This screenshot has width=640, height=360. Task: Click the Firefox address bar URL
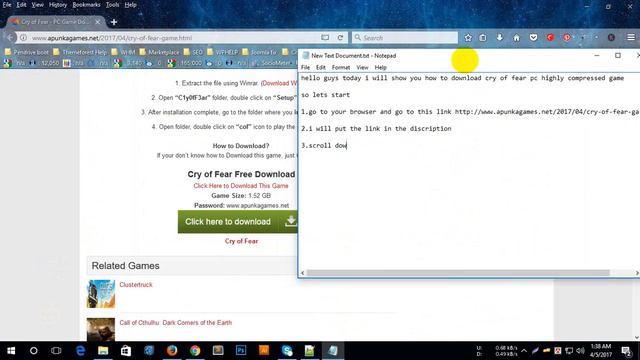pos(112,38)
